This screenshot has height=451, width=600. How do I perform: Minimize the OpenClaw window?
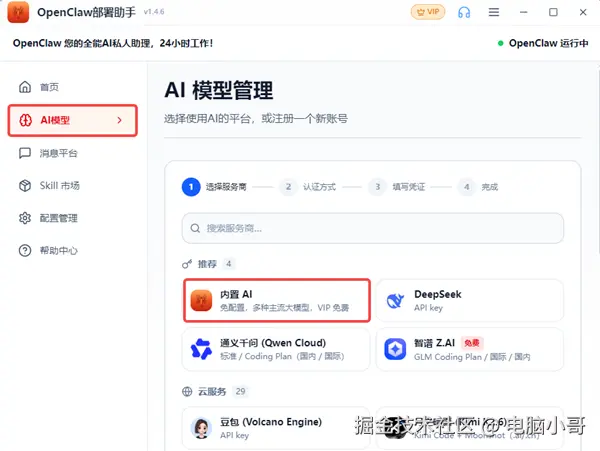pyautogui.click(x=523, y=12)
